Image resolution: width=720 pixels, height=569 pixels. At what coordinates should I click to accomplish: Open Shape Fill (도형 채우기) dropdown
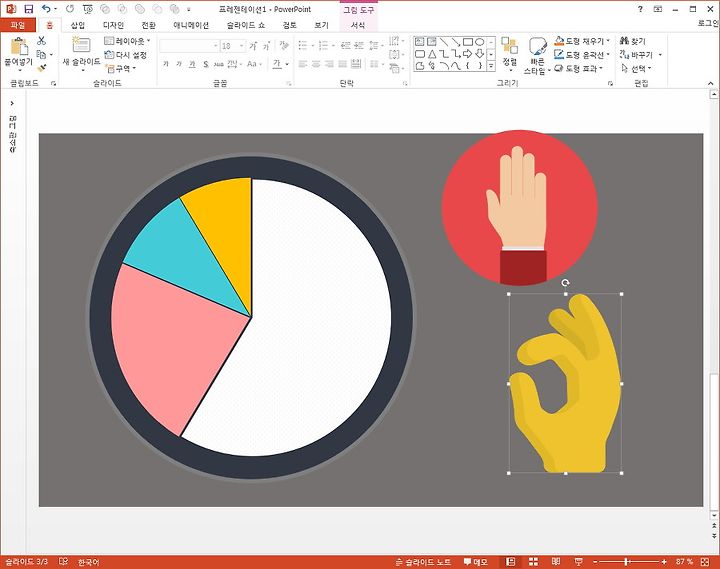point(582,41)
